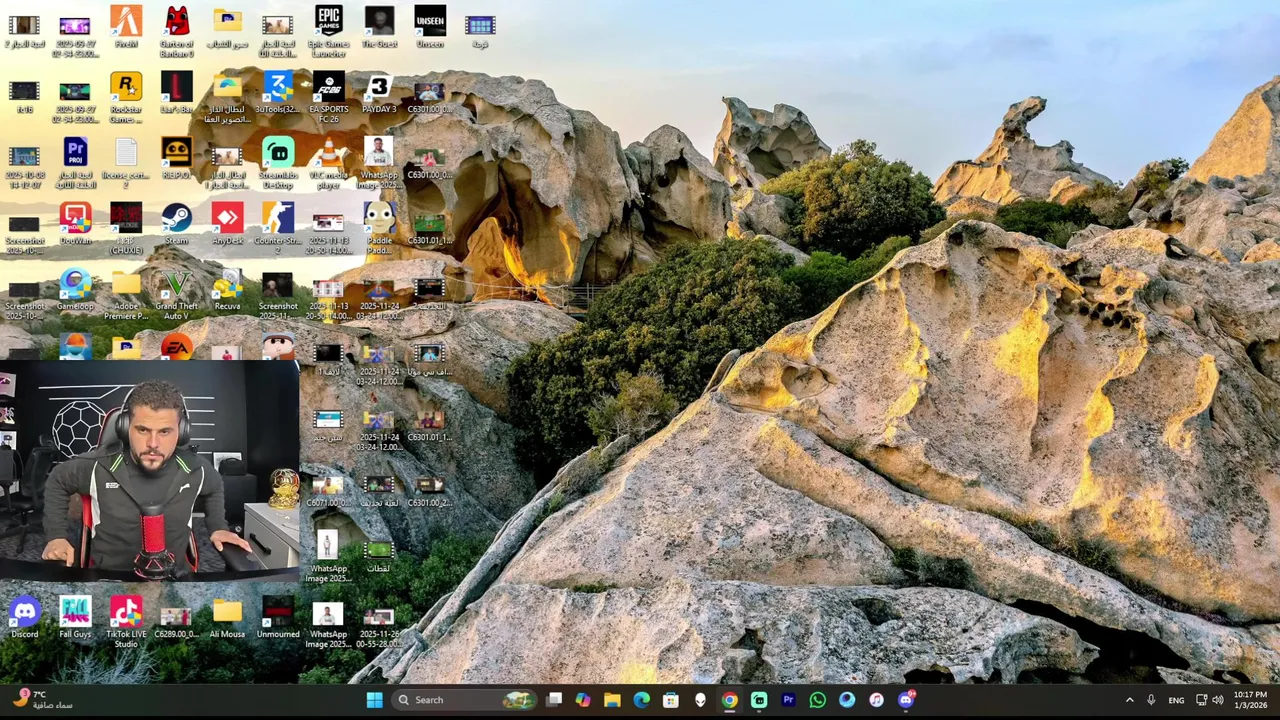Select the Counter-Strike 2 shortcut
Screen dimensions: 1280x720
click(278, 228)
